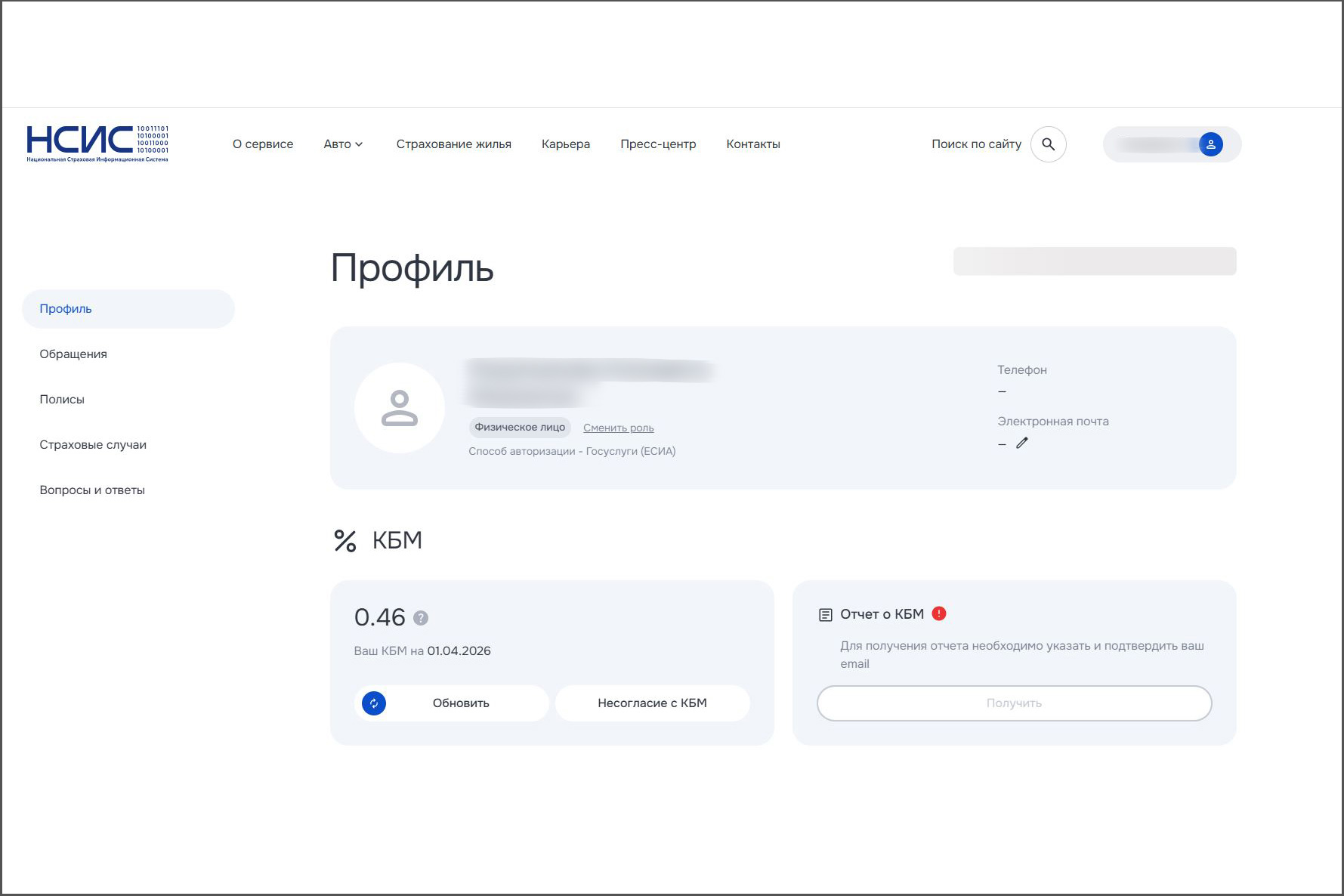
Task: Click the Телефон label
Action: pyautogui.click(x=1022, y=370)
